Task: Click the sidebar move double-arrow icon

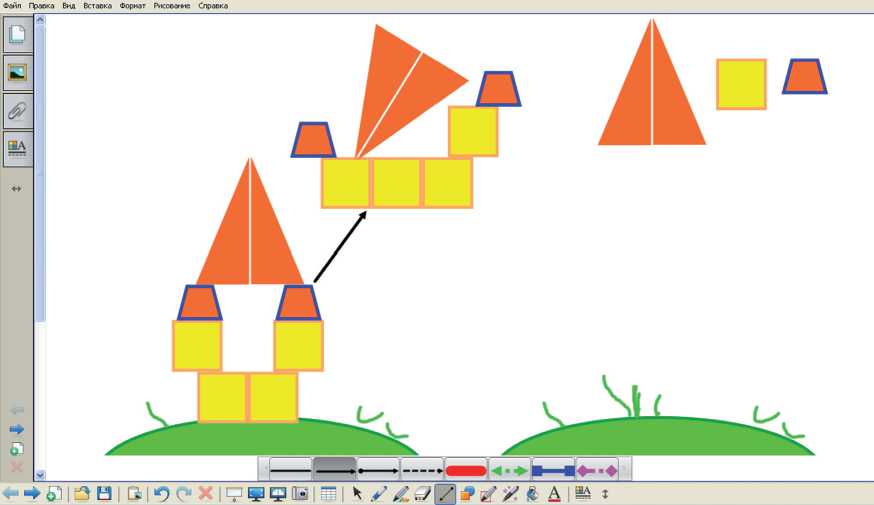Action: pyautogui.click(x=16, y=189)
